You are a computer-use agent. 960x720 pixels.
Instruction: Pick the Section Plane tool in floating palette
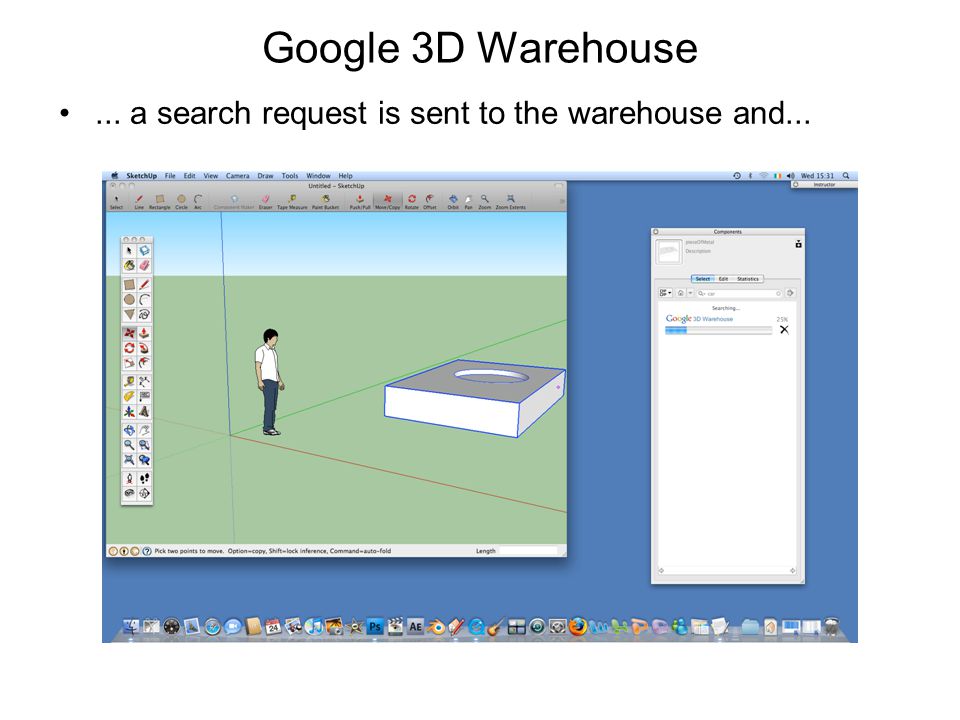[x=144, y=493]
